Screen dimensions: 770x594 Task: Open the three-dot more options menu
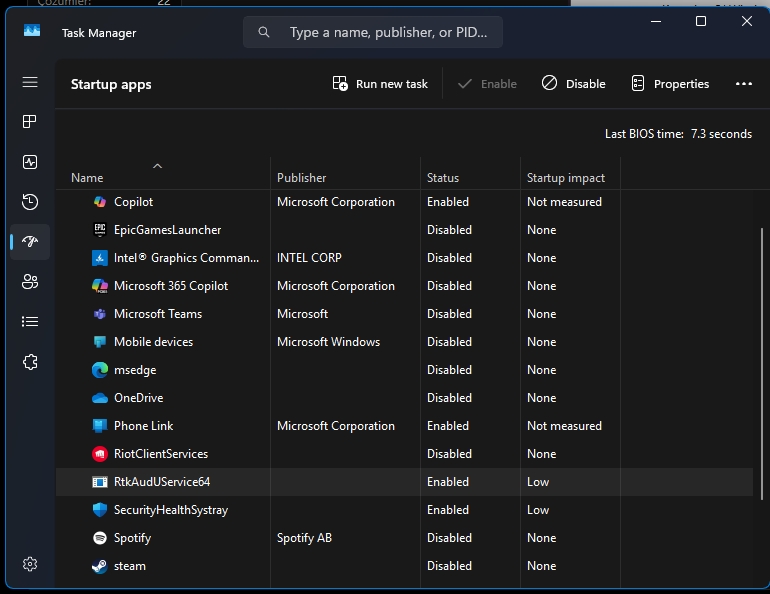pos(743,84)
